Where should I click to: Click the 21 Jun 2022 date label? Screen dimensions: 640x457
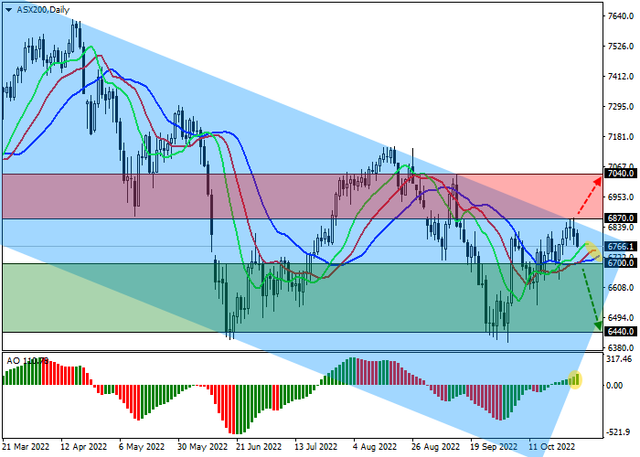point(259,447)
